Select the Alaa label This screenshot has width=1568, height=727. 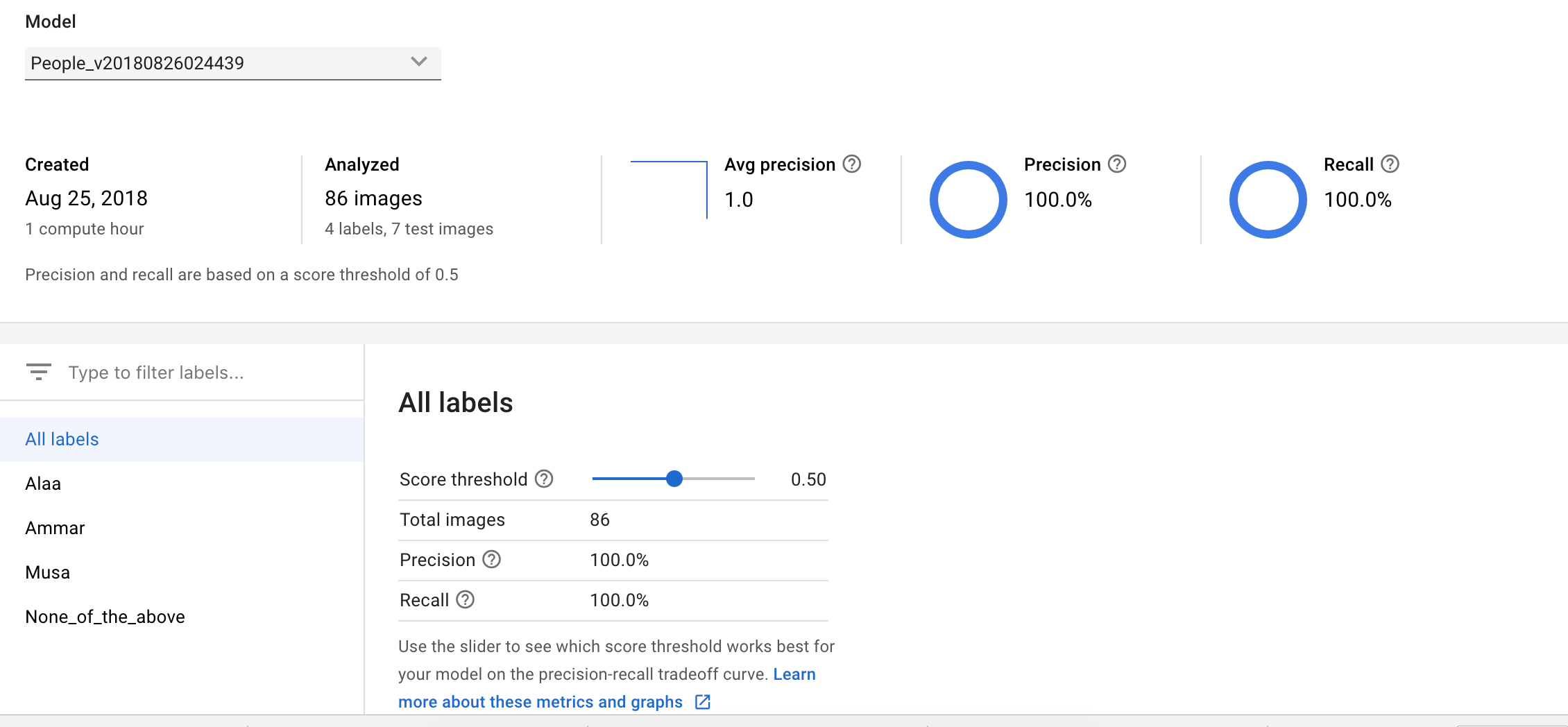coord(43,484)
